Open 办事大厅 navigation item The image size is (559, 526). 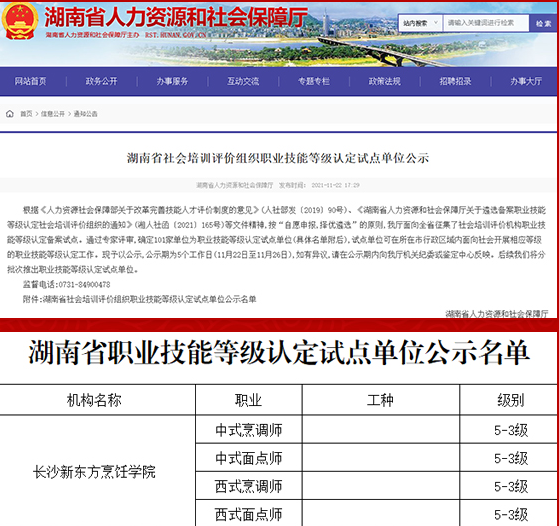(526, 81)
